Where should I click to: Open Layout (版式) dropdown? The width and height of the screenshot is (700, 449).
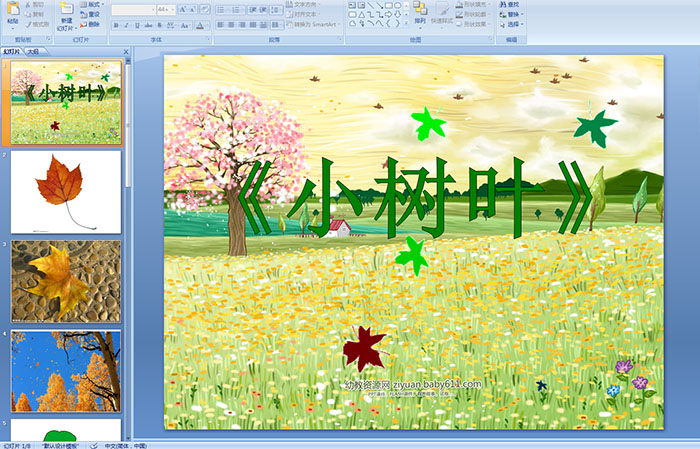point(92,4)
